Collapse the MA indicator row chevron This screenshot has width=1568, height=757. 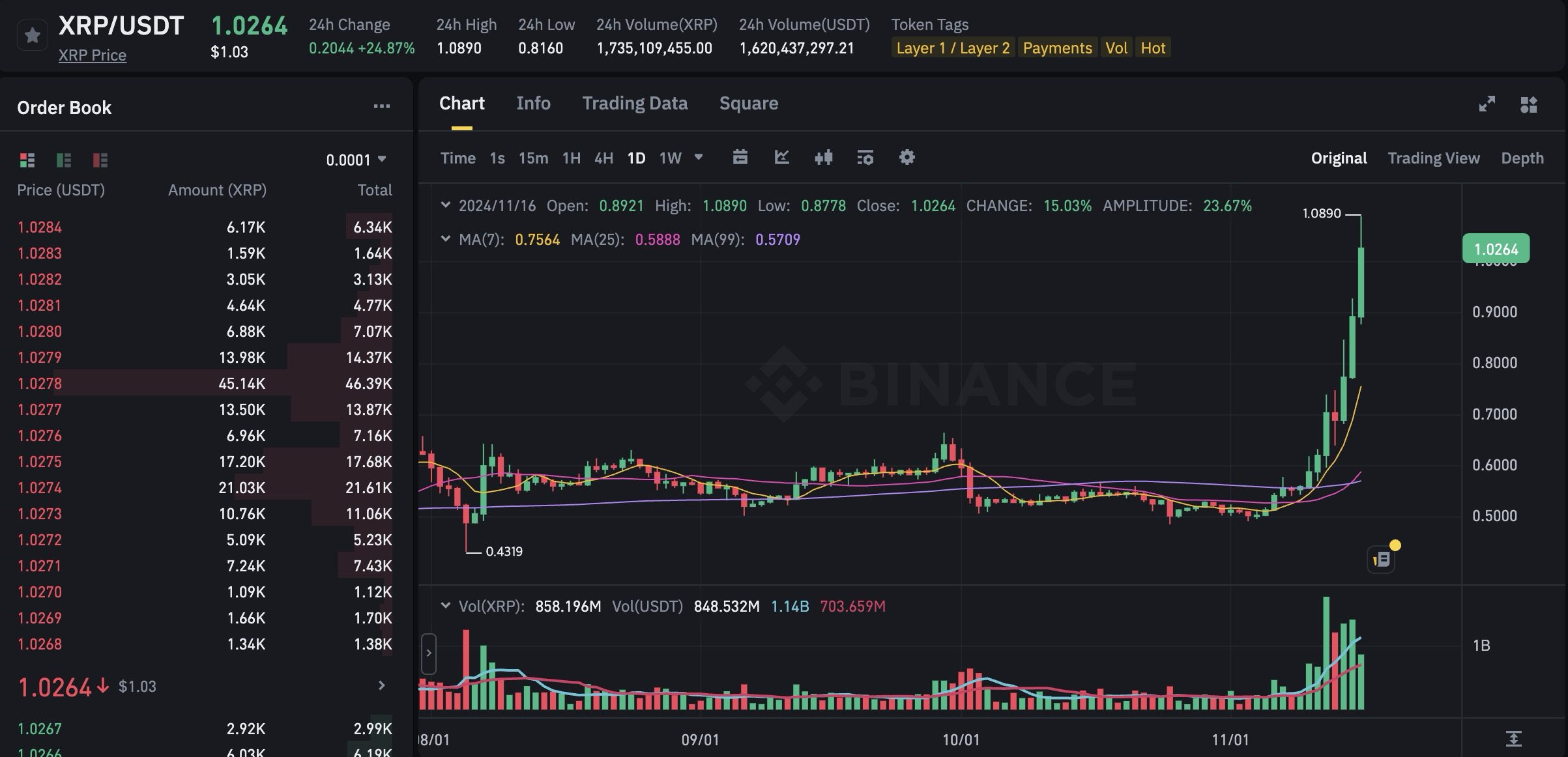point(446,240)
